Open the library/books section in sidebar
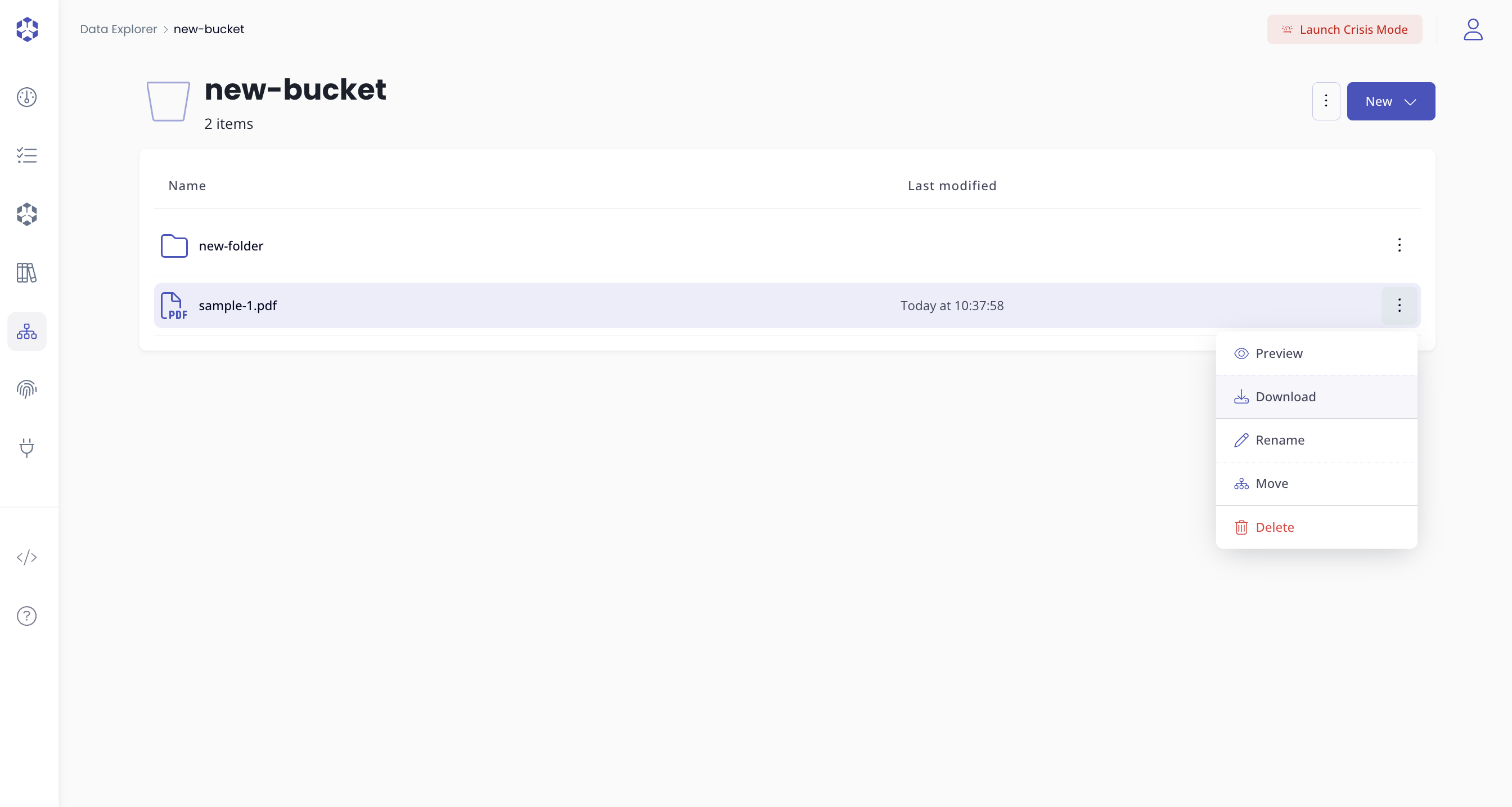This screenshot has height=807, width=1512. tap(26, 272)
